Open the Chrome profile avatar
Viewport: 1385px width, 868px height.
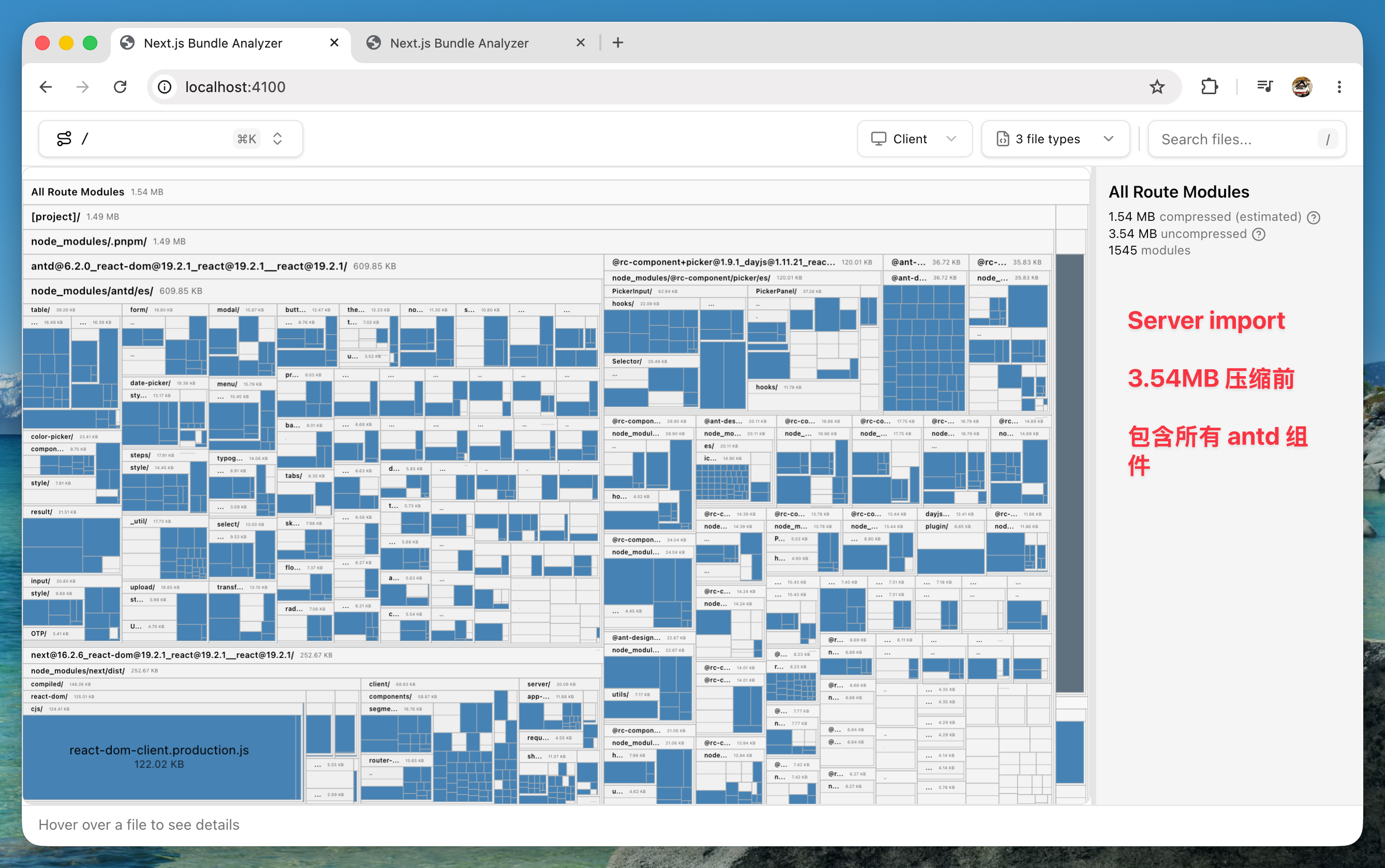[x=1302, y=87]
